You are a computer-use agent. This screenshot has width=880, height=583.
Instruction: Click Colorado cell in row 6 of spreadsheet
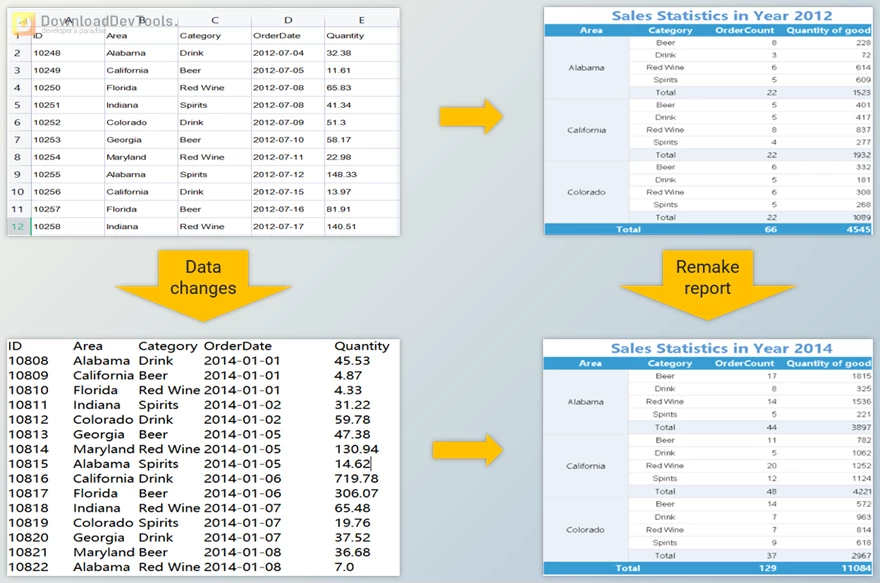click(x=141, y=122)
